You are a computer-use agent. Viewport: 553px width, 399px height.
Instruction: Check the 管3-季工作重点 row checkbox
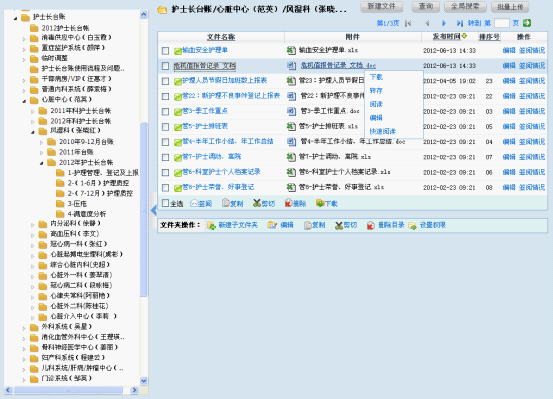165,112
